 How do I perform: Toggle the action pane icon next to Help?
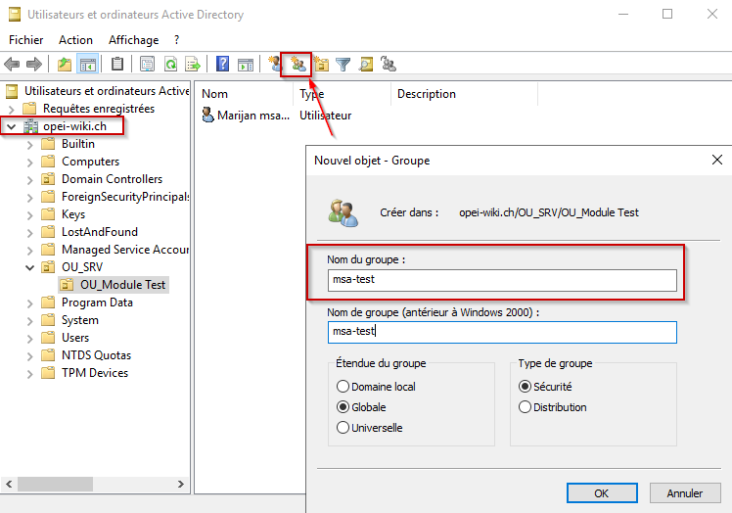[x=245, y=64]
